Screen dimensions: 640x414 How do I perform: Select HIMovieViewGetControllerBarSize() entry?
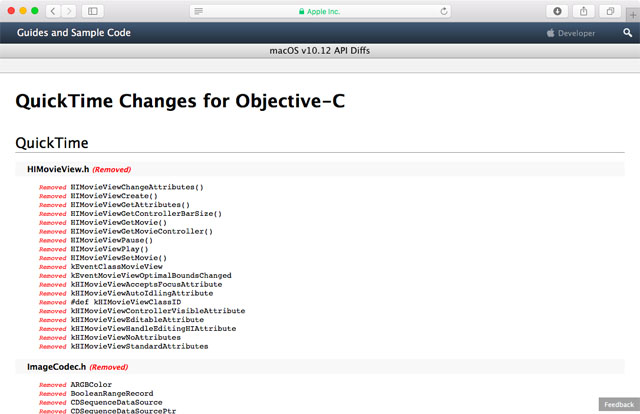(146, 214)
